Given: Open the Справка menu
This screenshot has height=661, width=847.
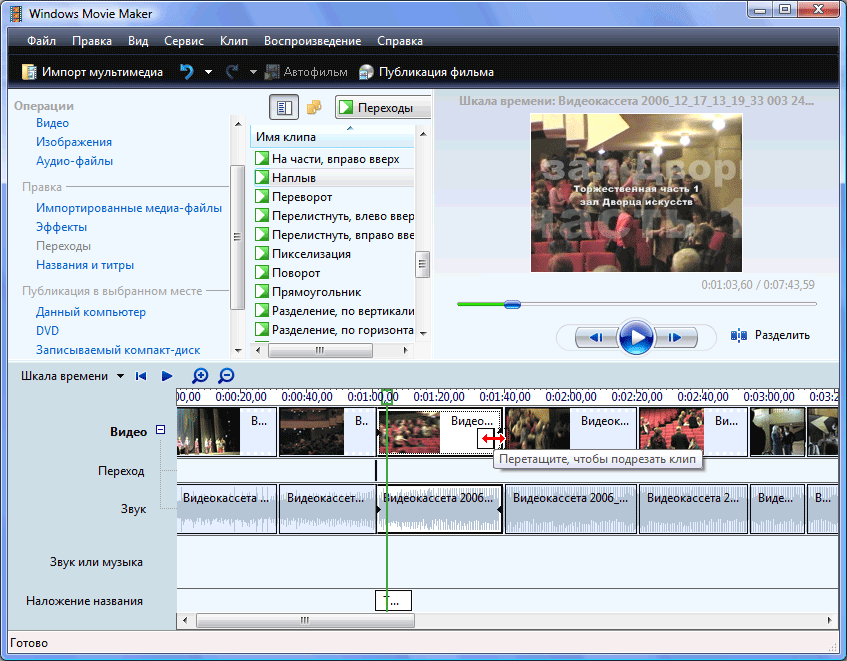Looking at the screenshot, I should [400, 41].
